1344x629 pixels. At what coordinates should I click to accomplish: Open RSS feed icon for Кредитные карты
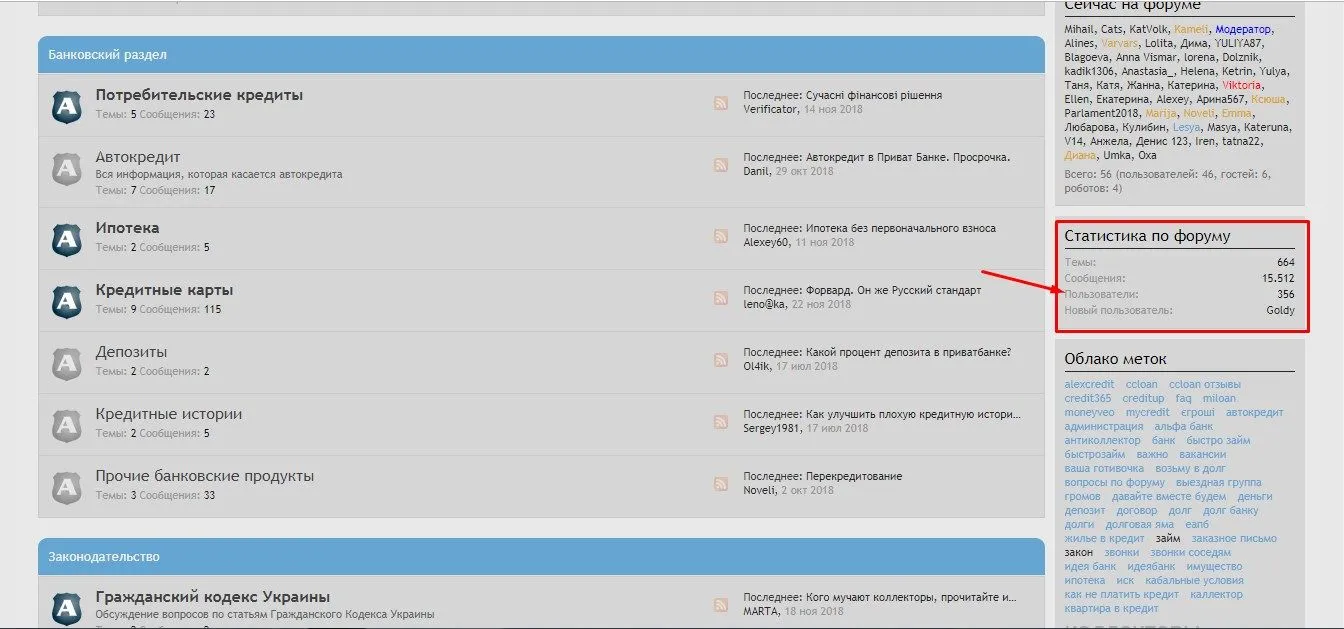[720, 298]
